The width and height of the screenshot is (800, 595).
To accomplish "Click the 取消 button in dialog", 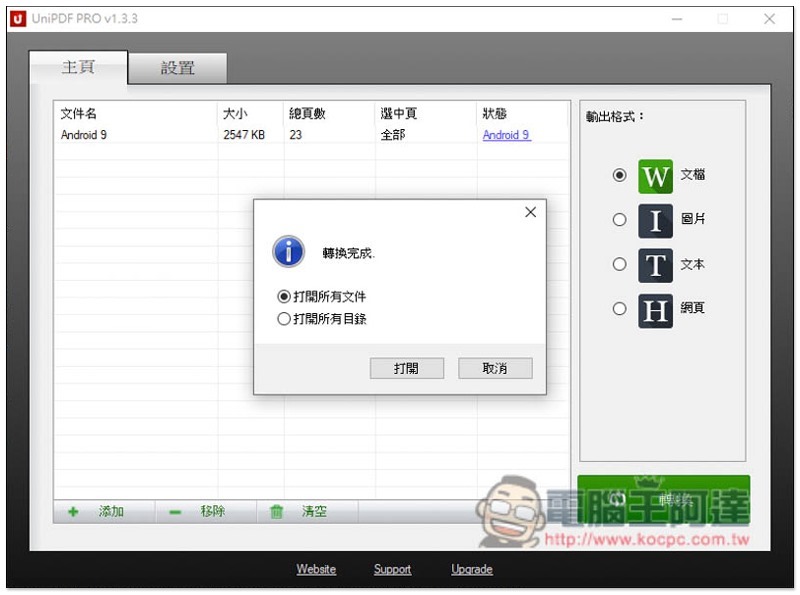I will pos(495,368).
